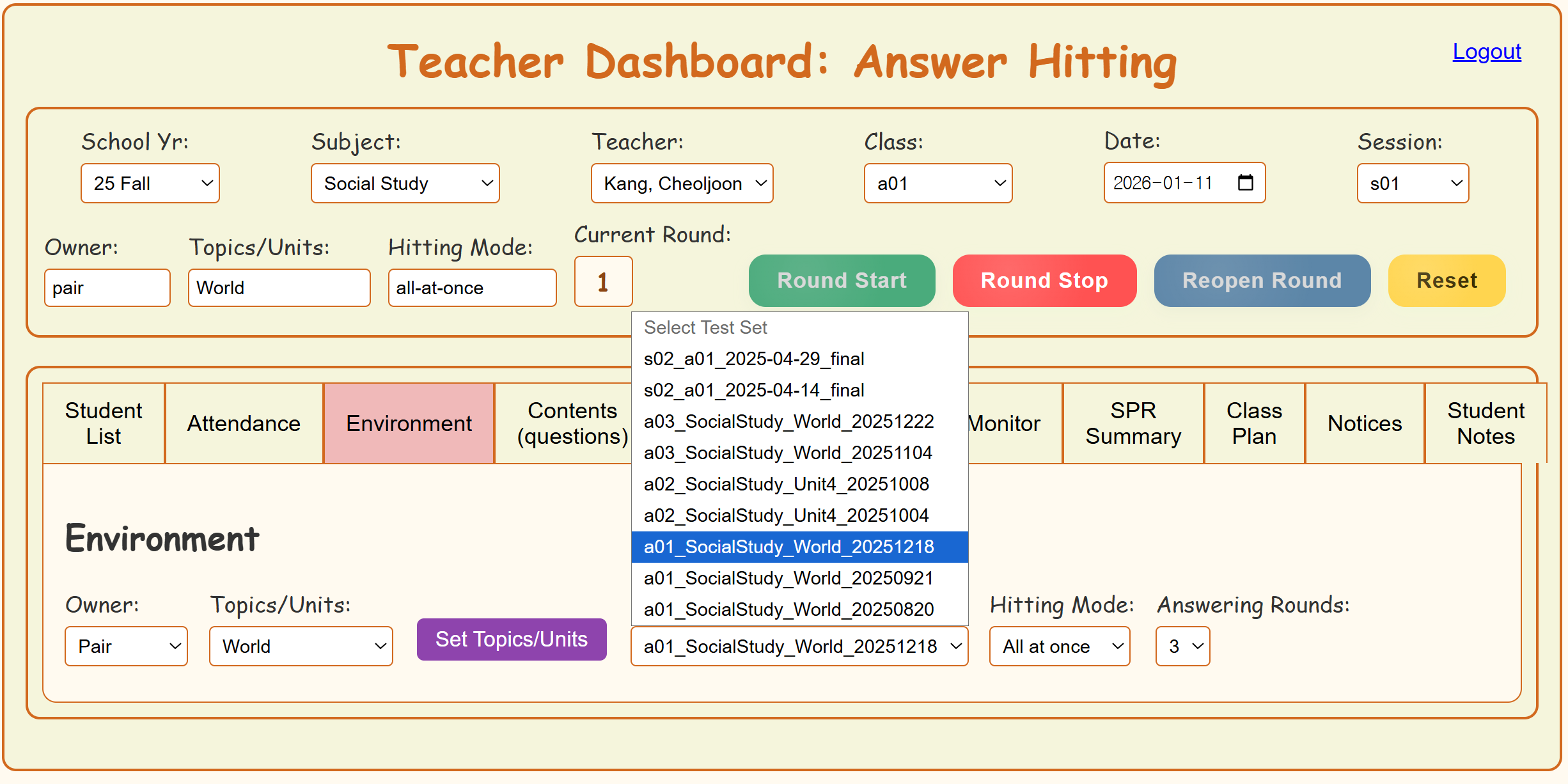Open the Teacher dropdown
The height and width of the screenshot is (784, 1568).
(x=682, y=184)
